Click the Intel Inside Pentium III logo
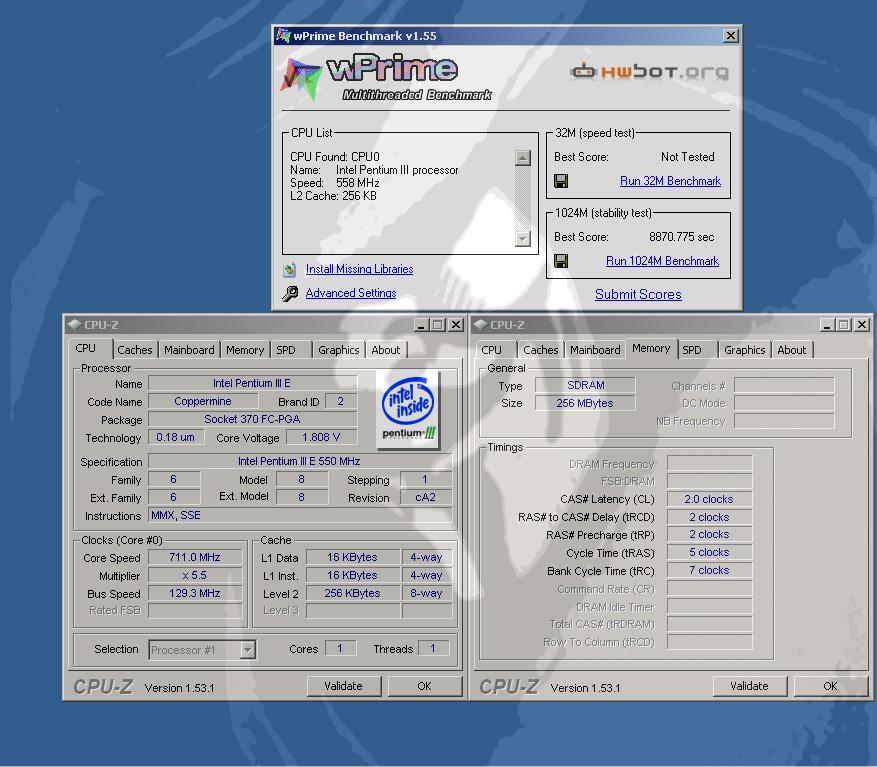Viewport: 877px width, 767px height. (x=408, y=410)
